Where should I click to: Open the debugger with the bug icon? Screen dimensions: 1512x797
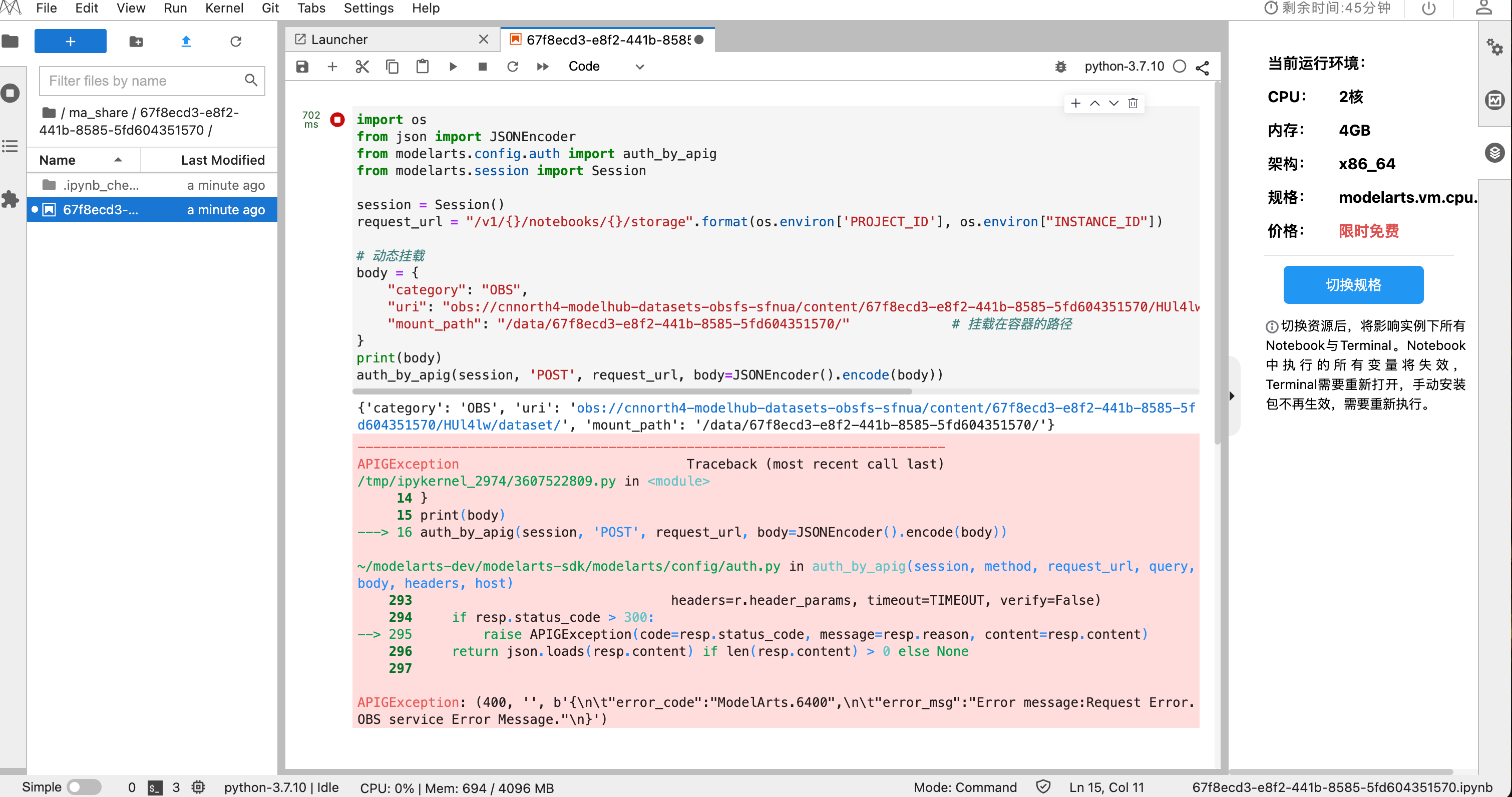(x=1060, y=66)
